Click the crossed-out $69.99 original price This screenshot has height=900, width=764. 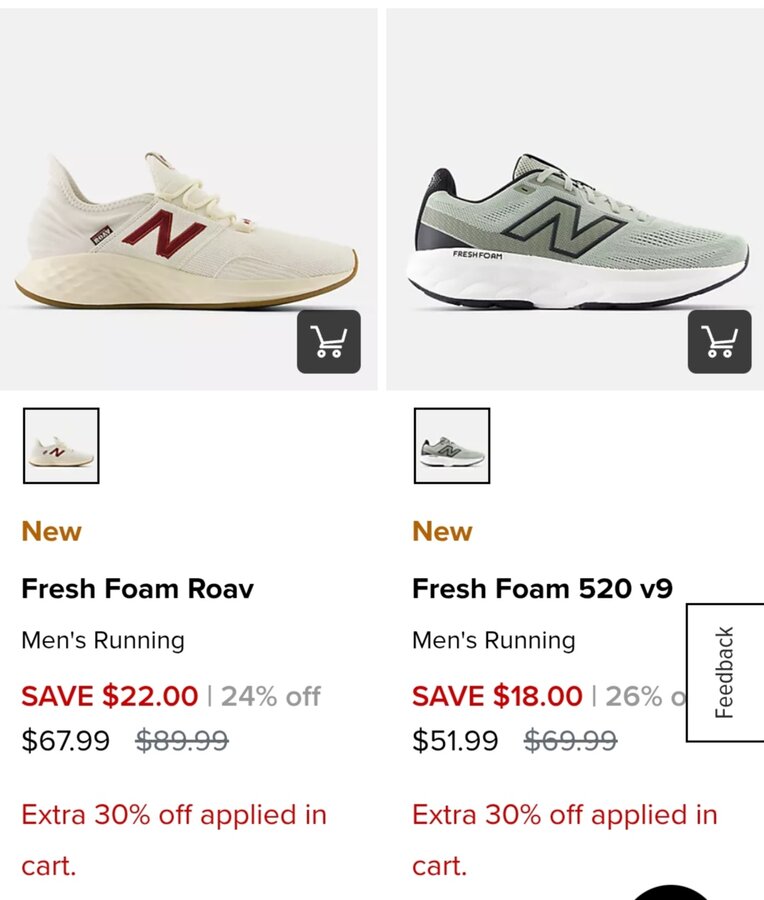(570, 741)
